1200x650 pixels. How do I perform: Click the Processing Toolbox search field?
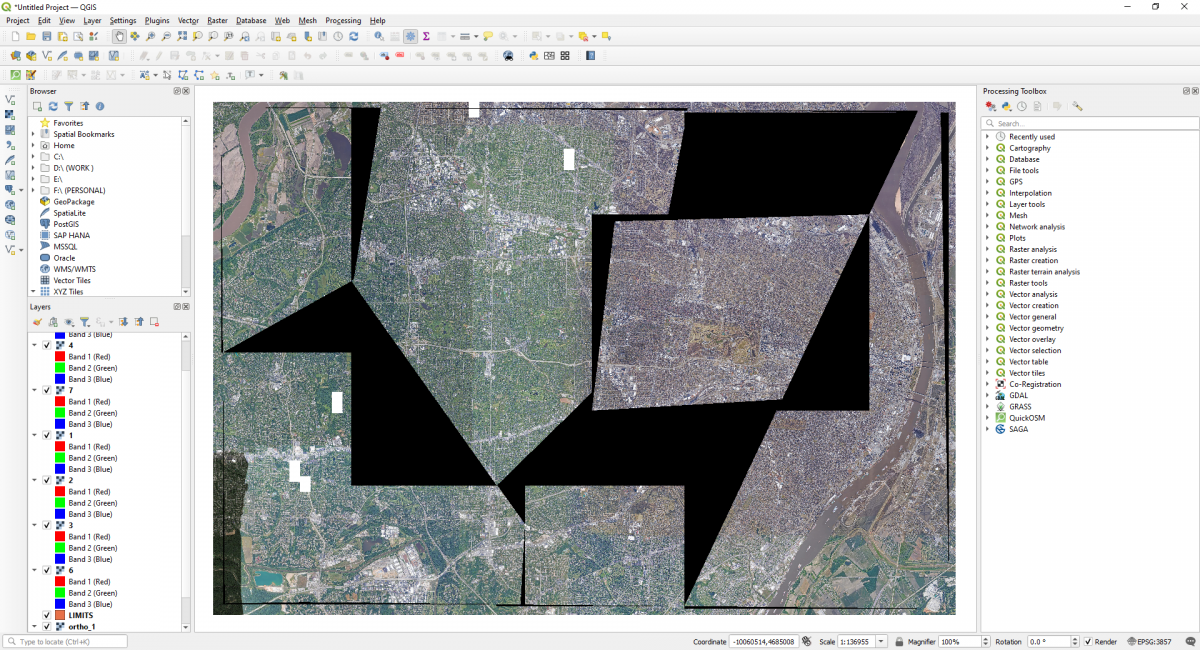[x=1085, y=123]
